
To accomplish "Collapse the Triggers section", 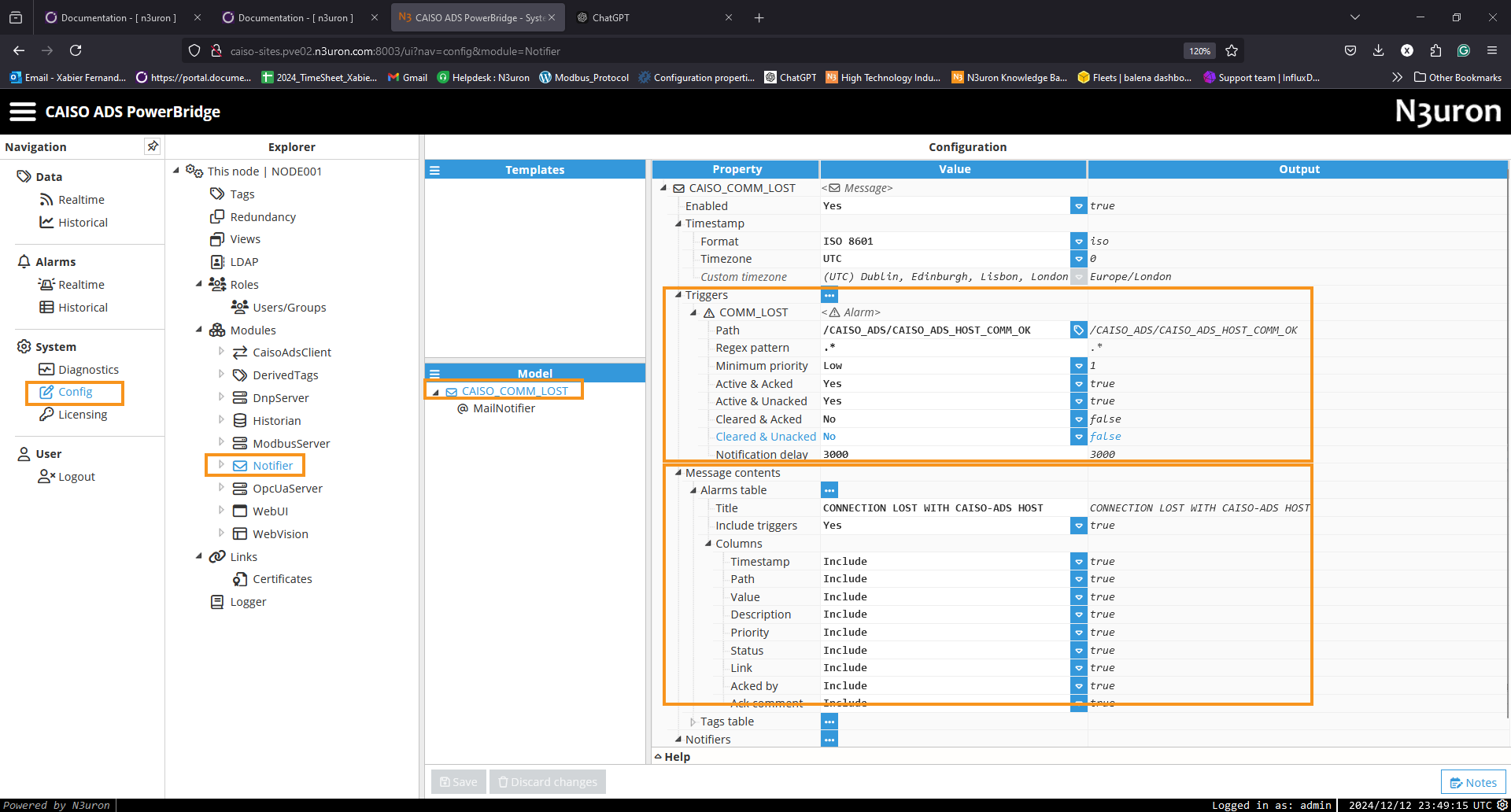I will [x=678, y=295].
